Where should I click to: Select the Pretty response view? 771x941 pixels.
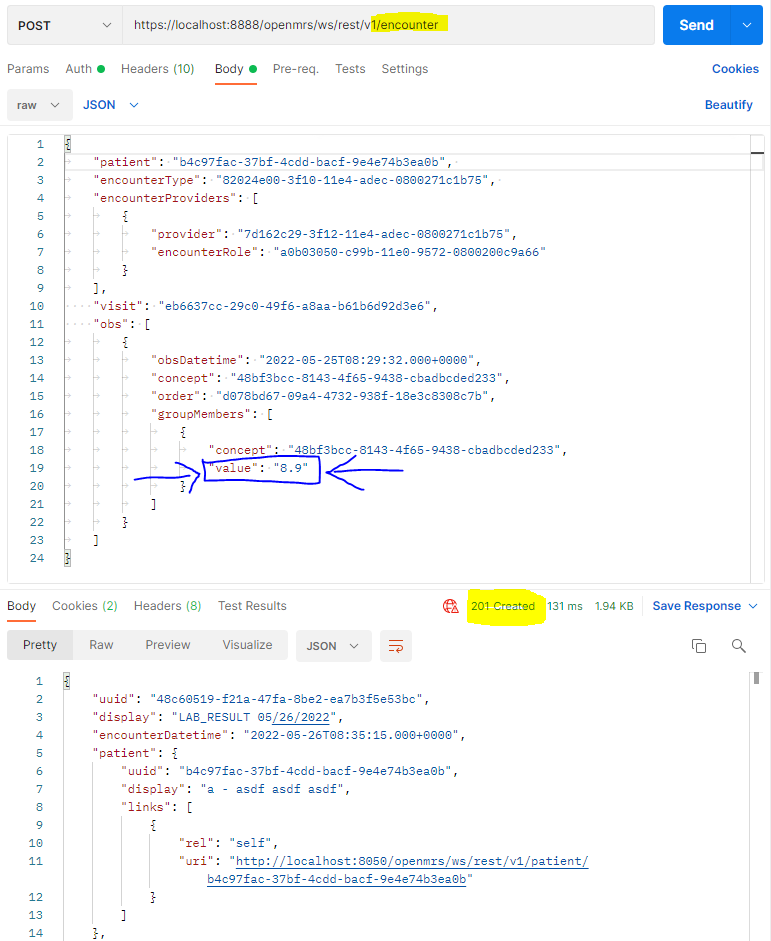click(x=40, y=645)
